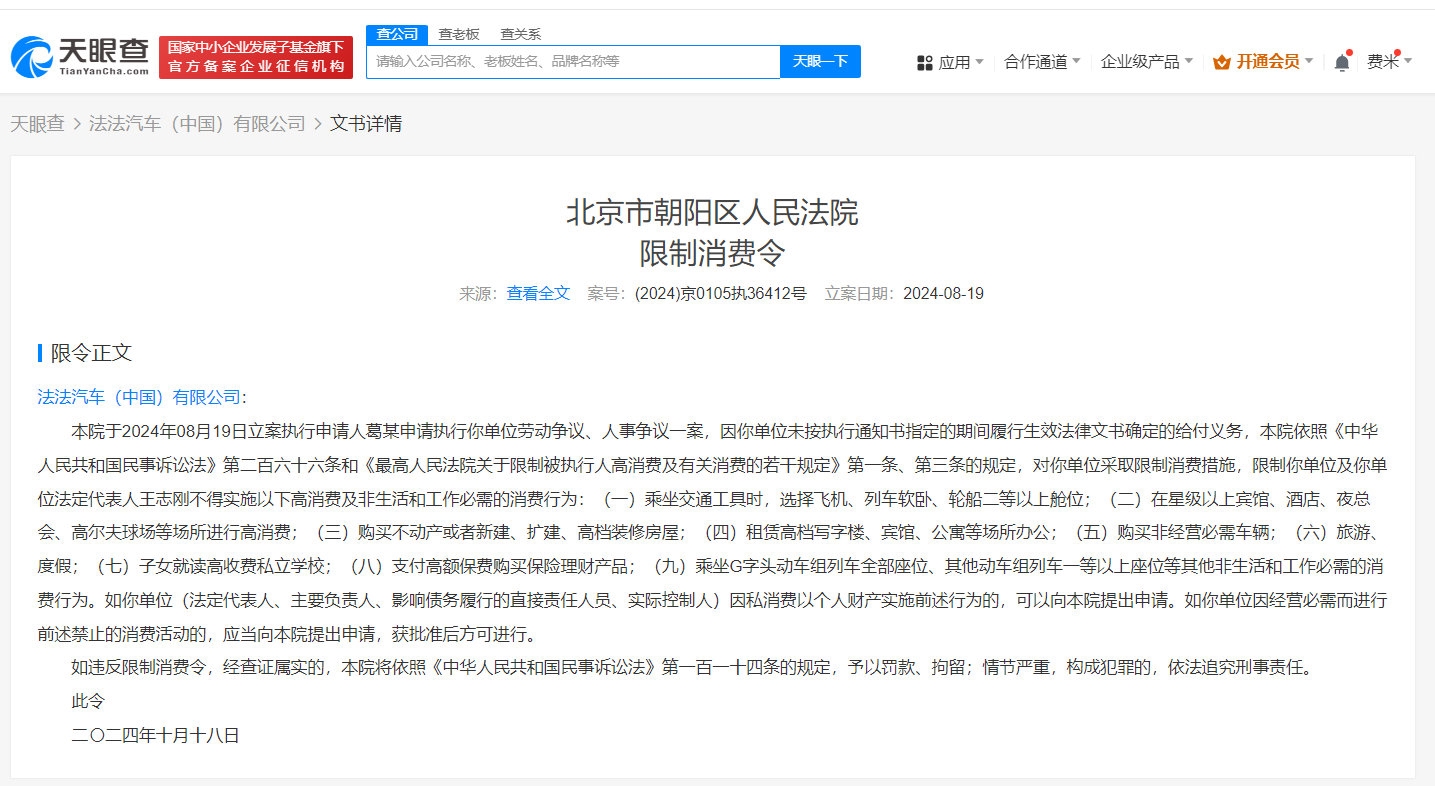Switch to the 查老板 tab
The width and height of the screenshot is (1435, 786).
pos(459,34)
